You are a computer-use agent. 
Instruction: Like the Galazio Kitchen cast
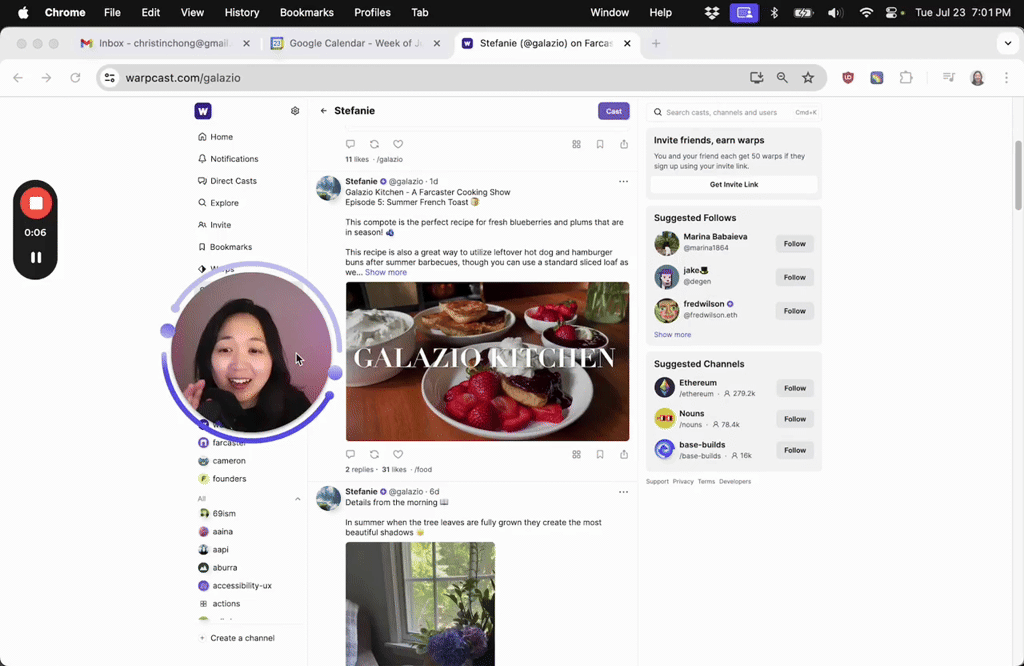point(398,454)
